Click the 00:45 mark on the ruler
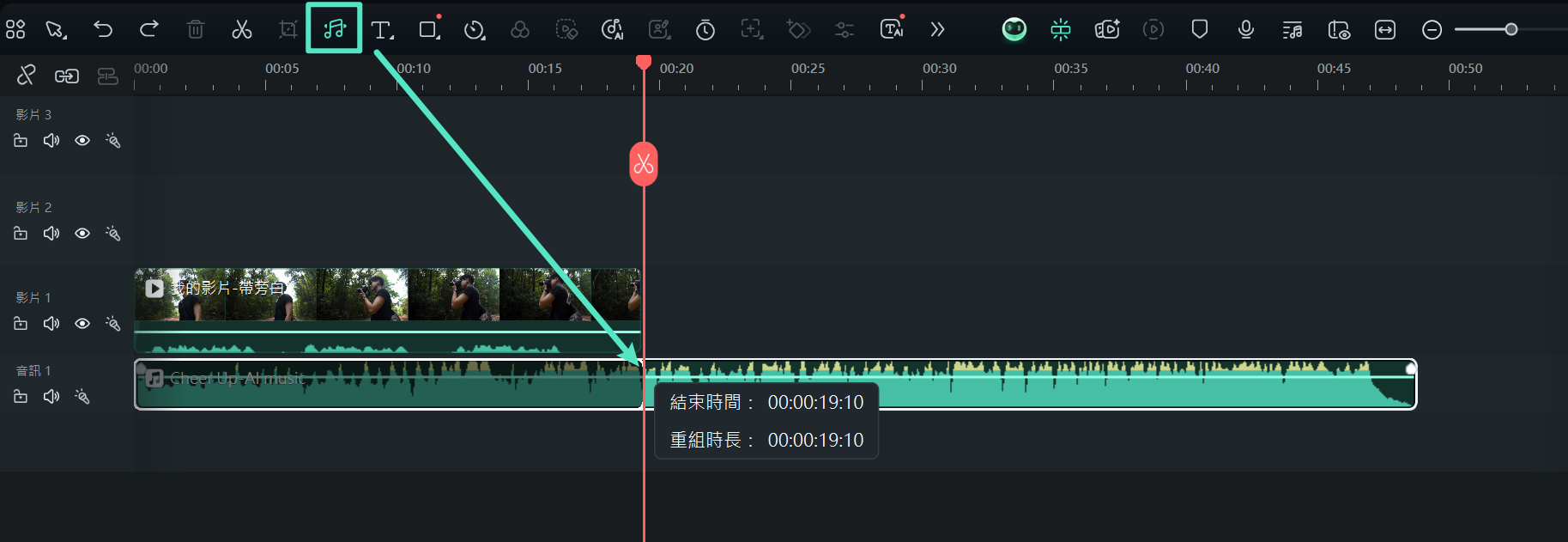Screen dimensions: 1568x542 tap(1334, 68)
